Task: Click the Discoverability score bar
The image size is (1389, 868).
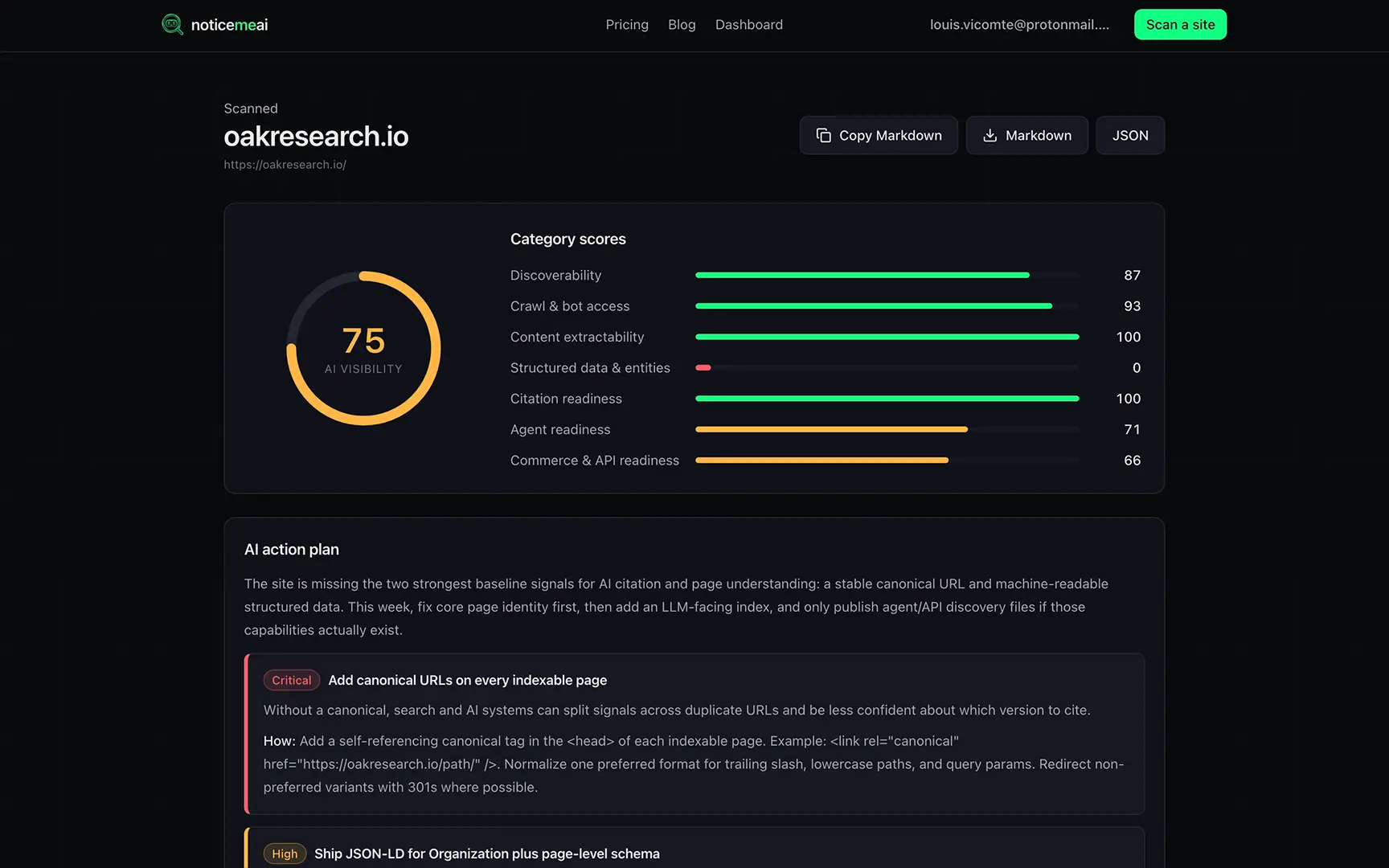Action: [862, 275]
